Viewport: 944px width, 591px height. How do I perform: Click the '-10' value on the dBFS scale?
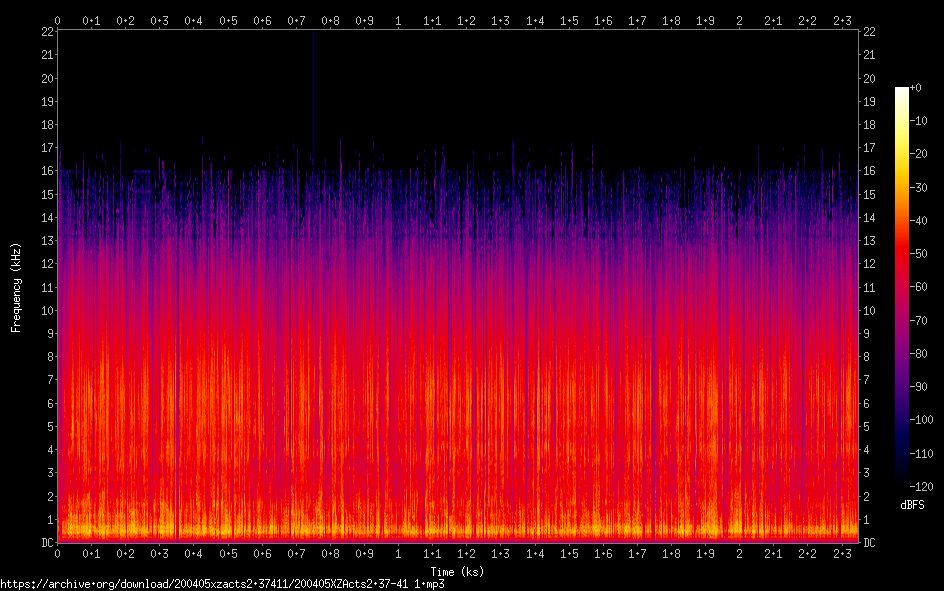(x=919, y=121)
